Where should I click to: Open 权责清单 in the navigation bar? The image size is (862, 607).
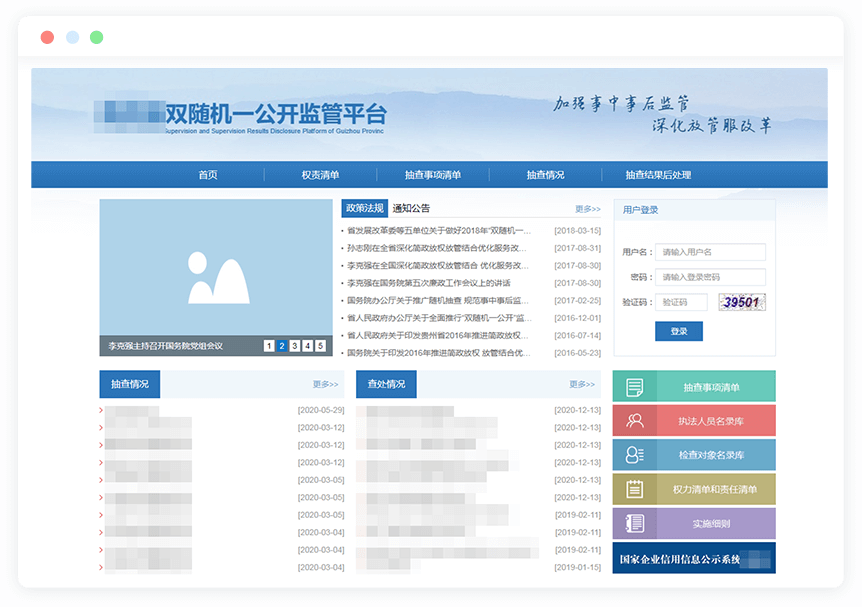click(x=320, y=175)
